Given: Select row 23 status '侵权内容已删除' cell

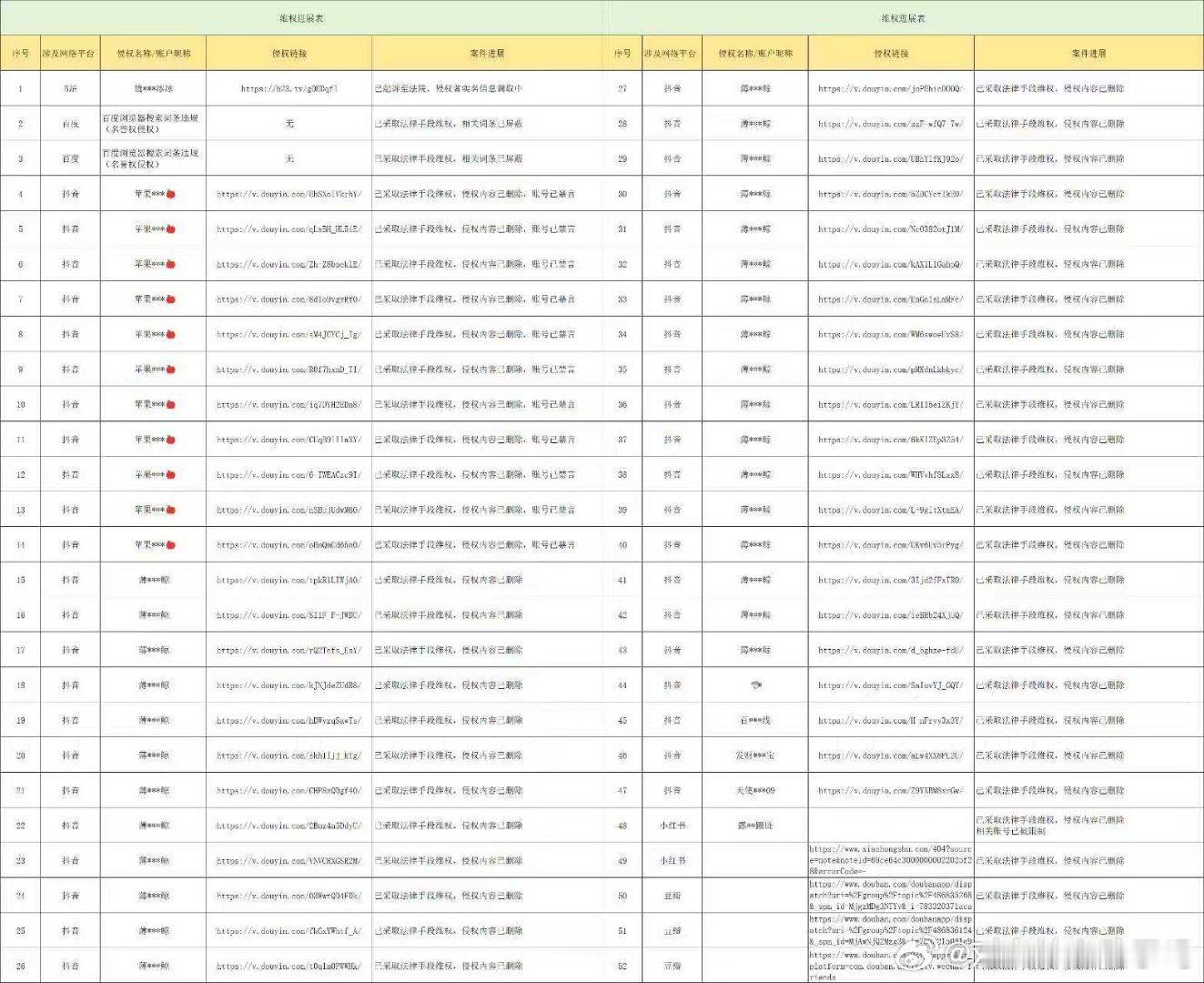Looking at the screenshot, I should 489,860.
